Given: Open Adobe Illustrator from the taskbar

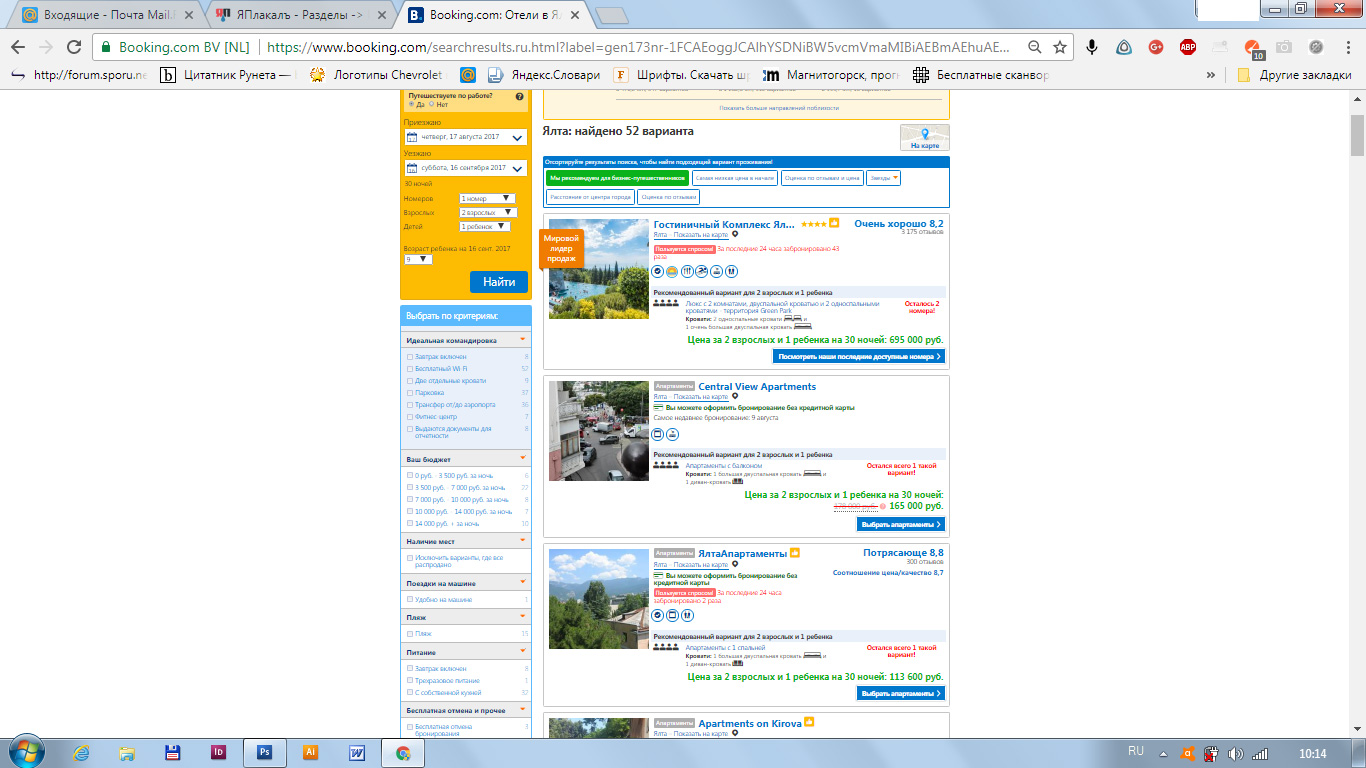Looking at the screenshot, I should tap(311, 753).
